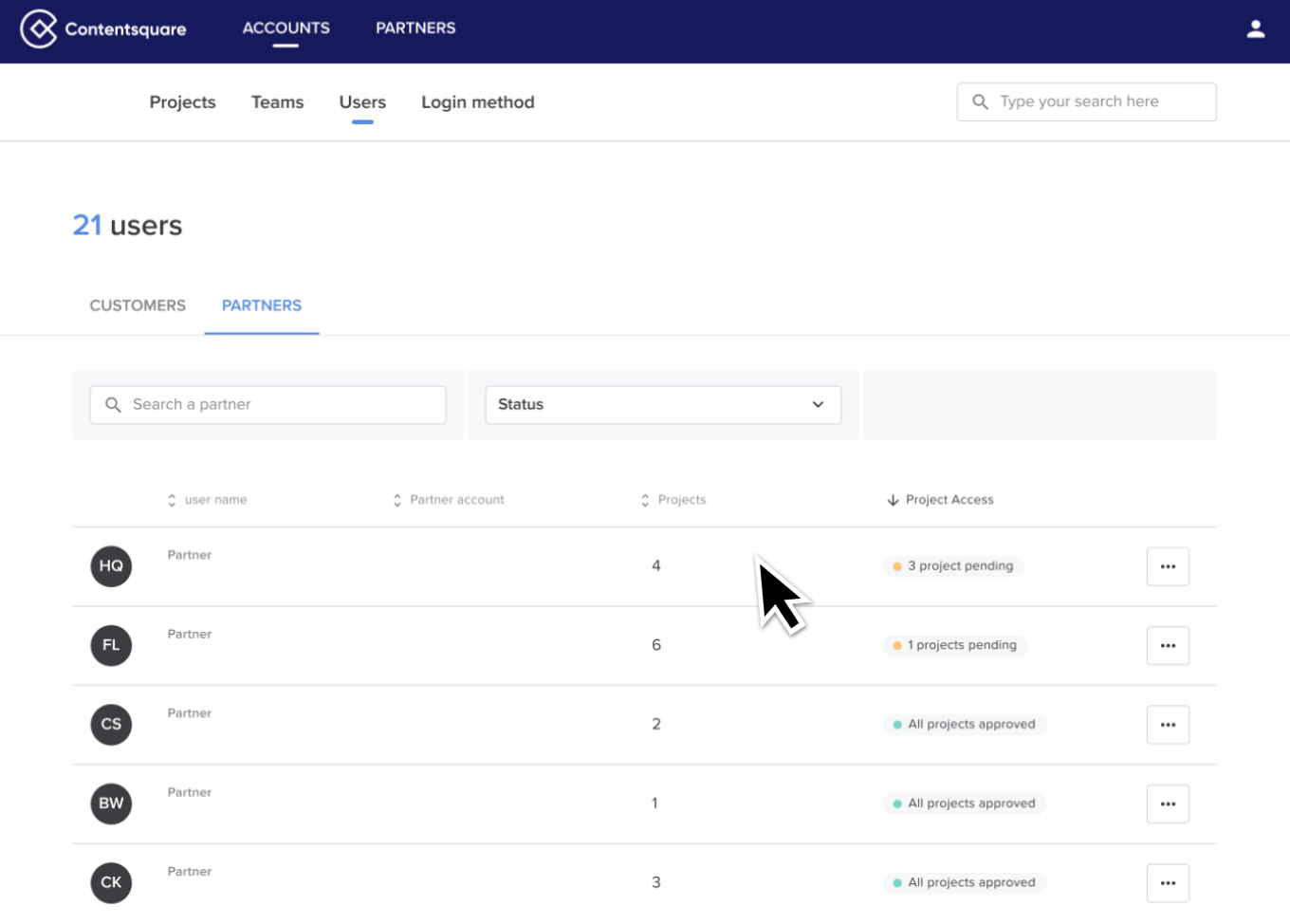
Task: Switch to the CUSTOMERS sub-tab
Action: pyautogui.click(x=138, y=305)
